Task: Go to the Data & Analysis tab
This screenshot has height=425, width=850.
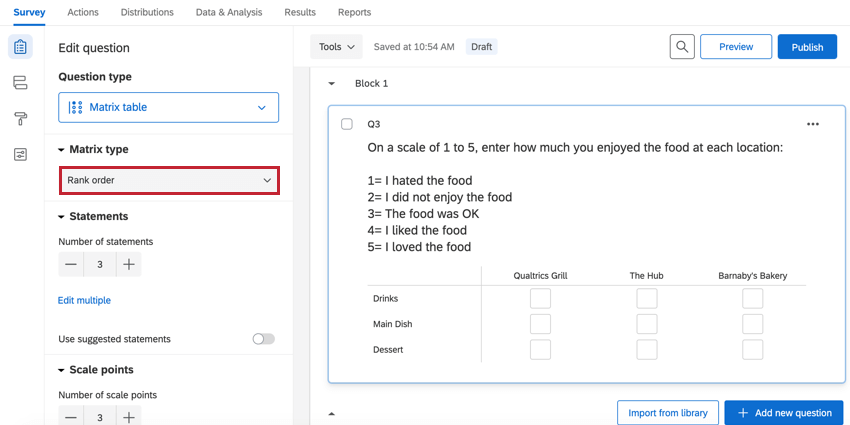Action: click(229, 12)
